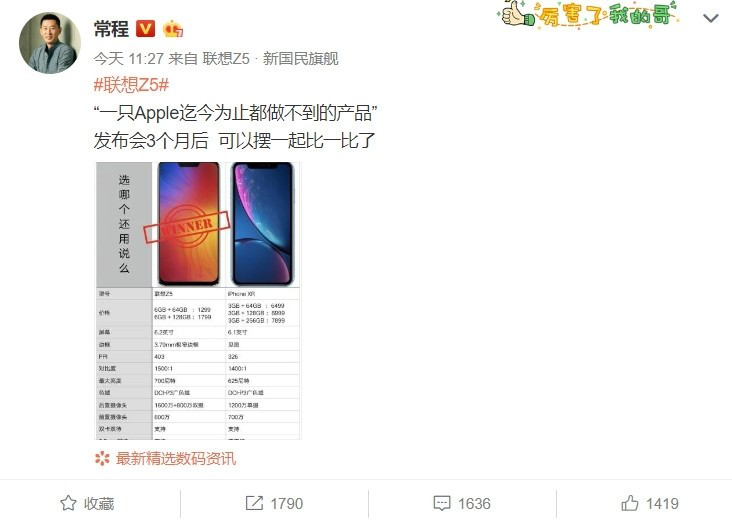Click the device source 联想Z5 · 新国民旗舰
Image resolution: width=732 pixels, height=527 pixels.
tap(270, 59)
